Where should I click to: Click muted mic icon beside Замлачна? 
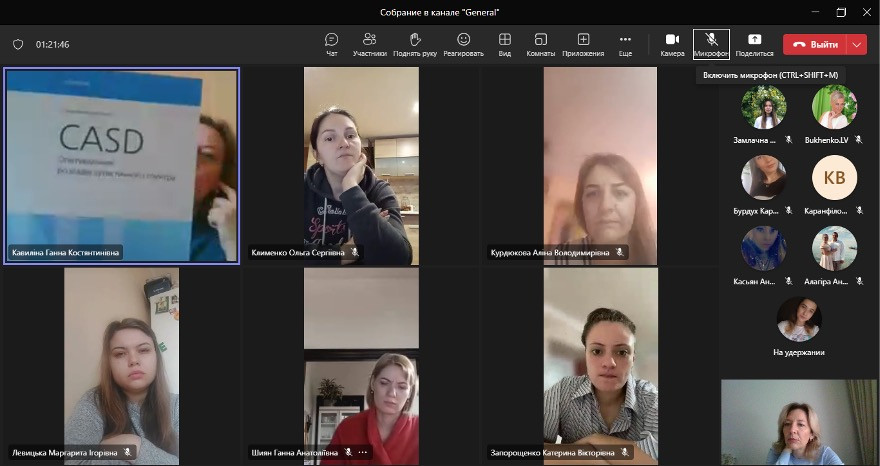[x=789, y=140]
